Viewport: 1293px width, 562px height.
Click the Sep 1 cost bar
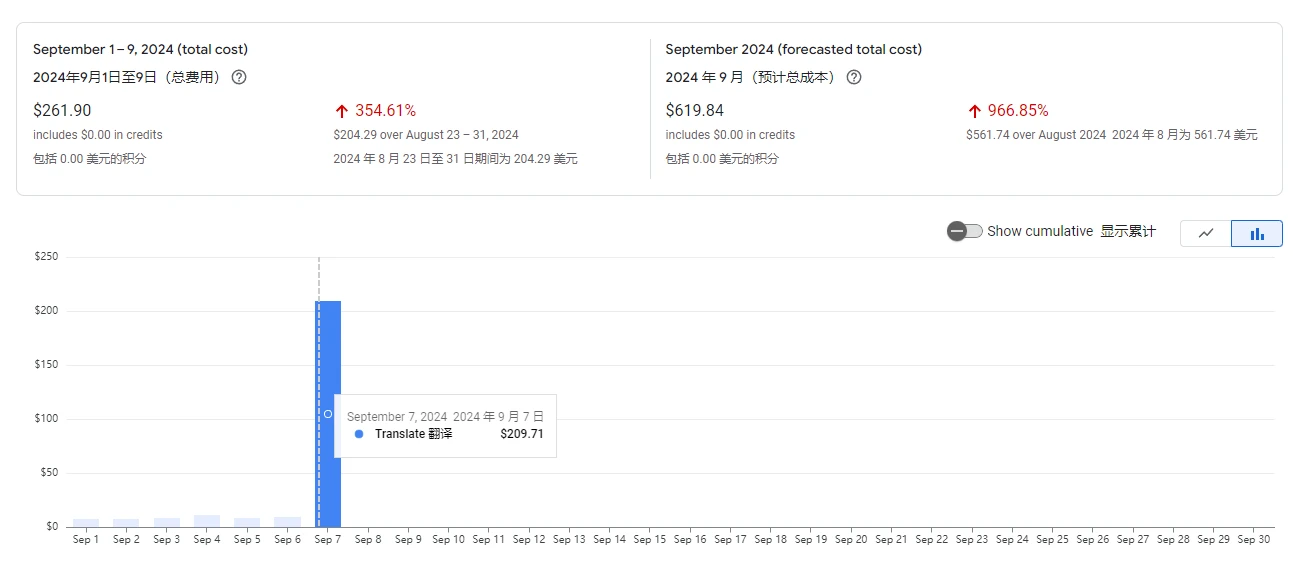pyautogui.click(x=86, y=523)
